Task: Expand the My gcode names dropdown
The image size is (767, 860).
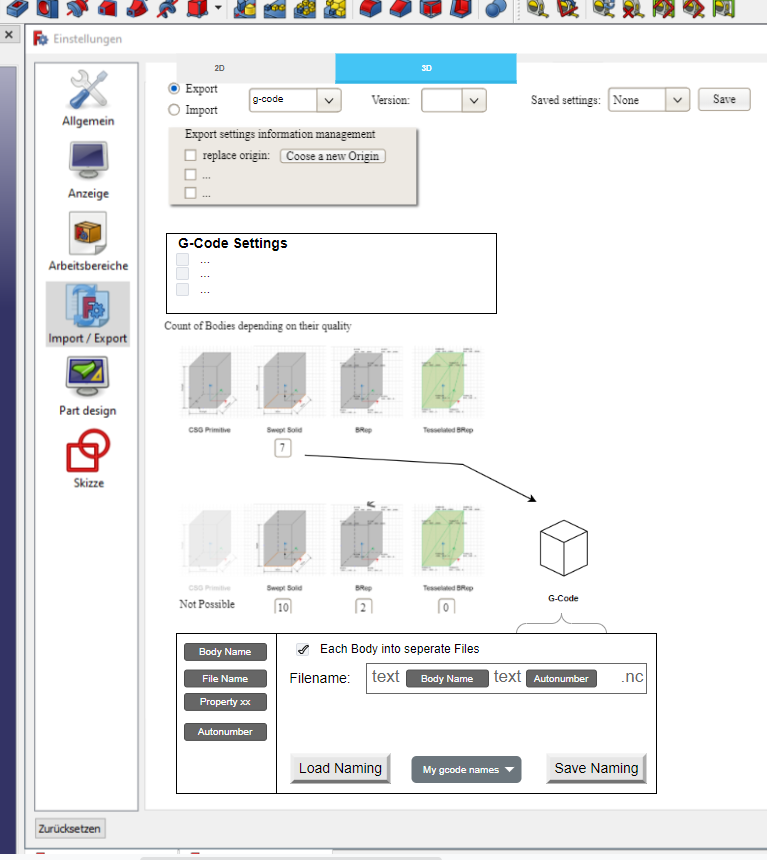Action: coord(467,769)
